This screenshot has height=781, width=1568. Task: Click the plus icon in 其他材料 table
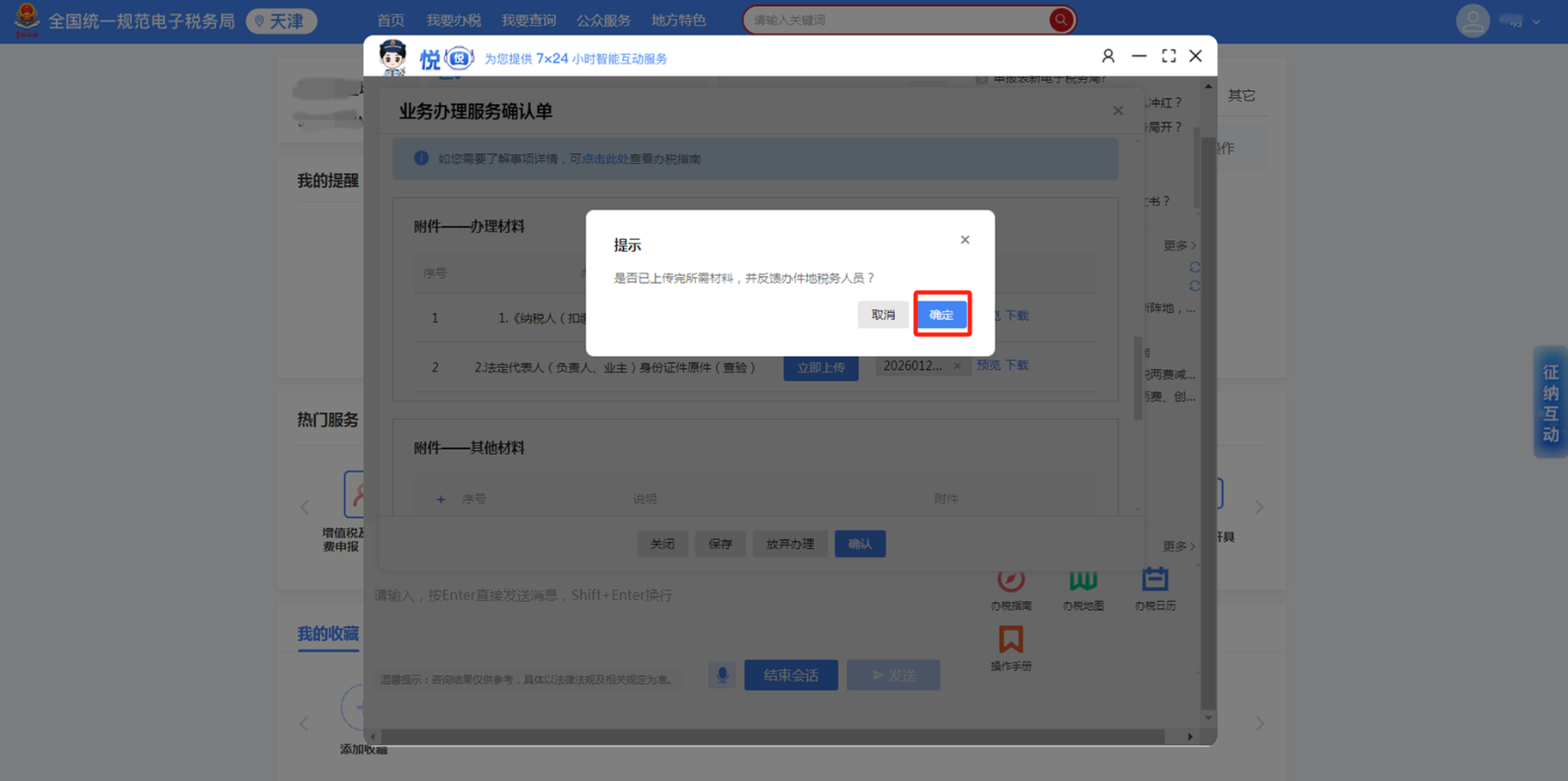(x=441, y=499)
